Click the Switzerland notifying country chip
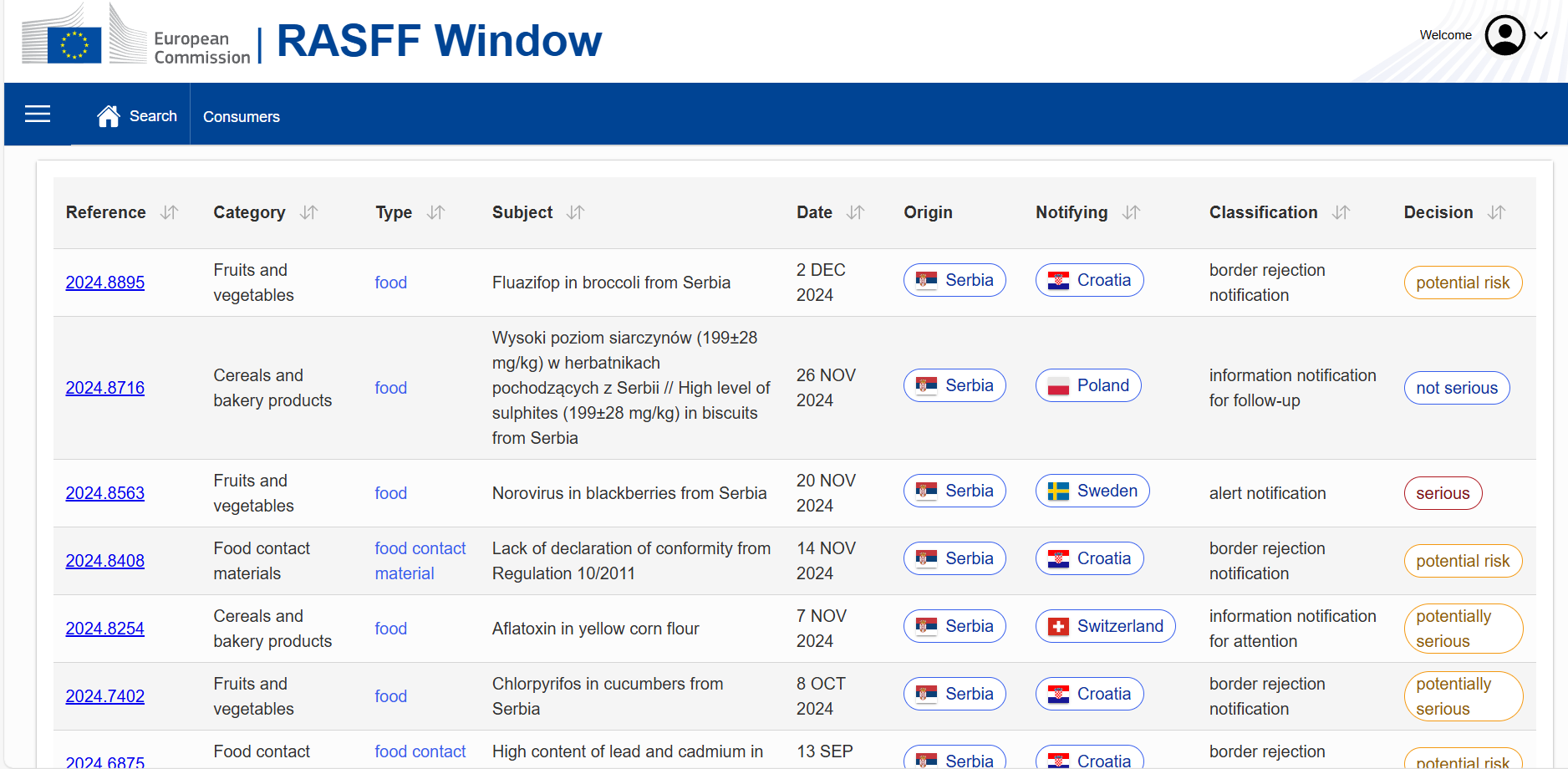The width and height of the screenshot is (1568, 769). tap(1105, 626)
